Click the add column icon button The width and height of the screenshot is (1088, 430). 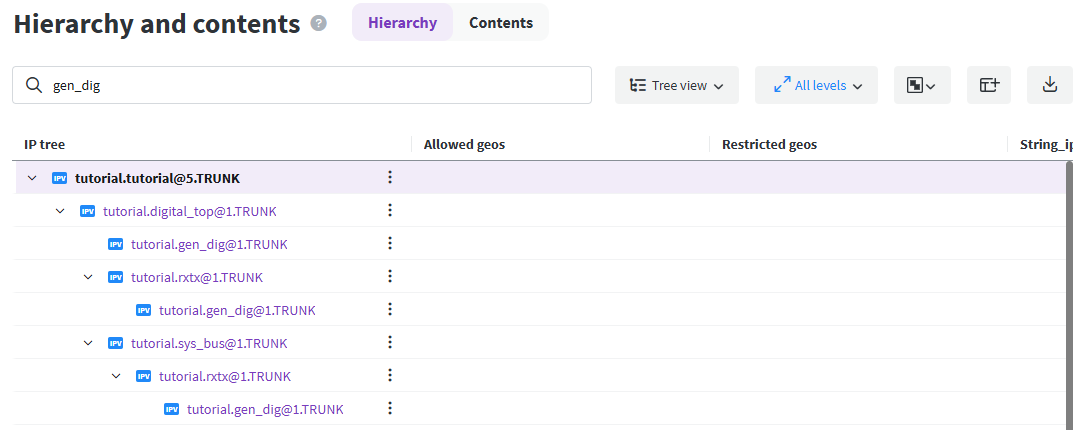(x=989, y=85)
